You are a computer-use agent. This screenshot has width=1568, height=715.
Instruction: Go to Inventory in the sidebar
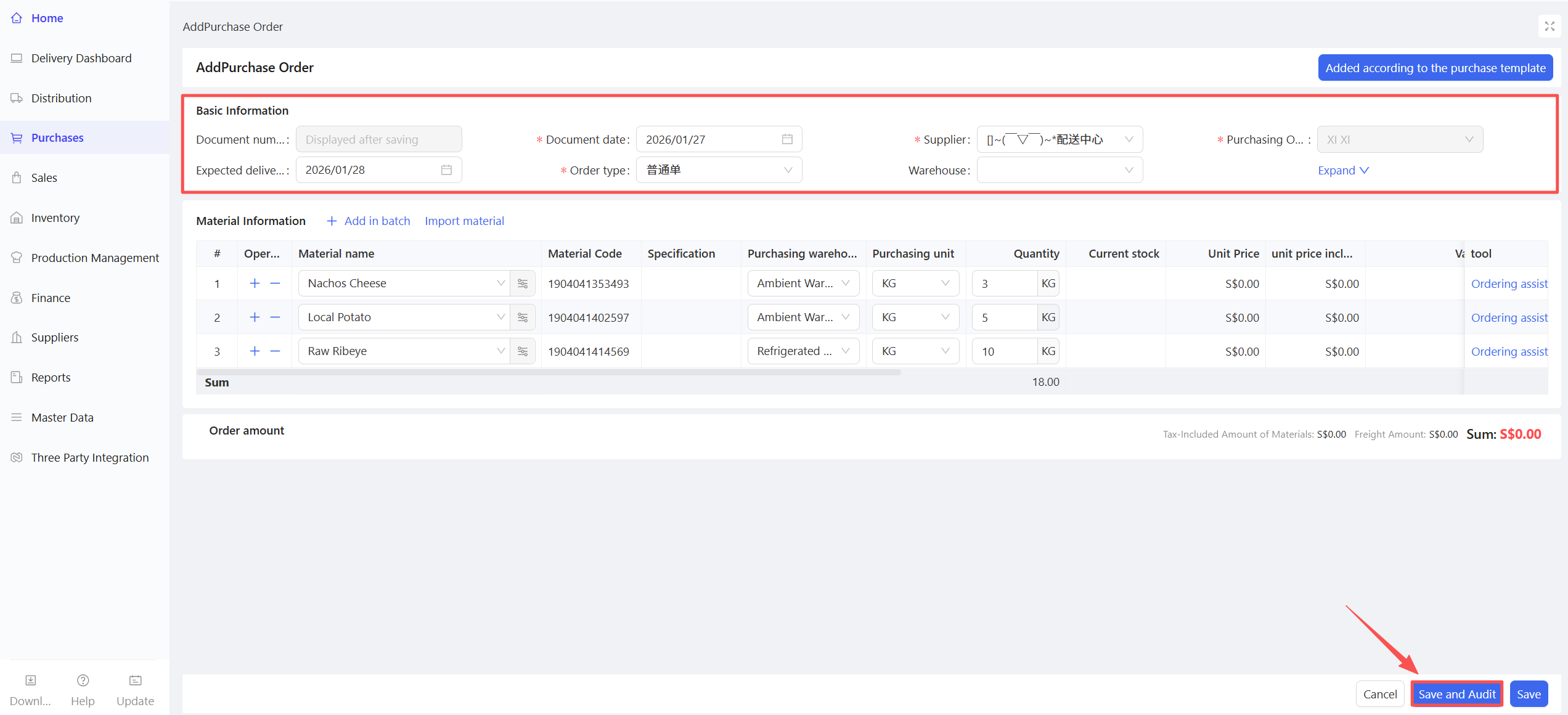tap(55, 218)
